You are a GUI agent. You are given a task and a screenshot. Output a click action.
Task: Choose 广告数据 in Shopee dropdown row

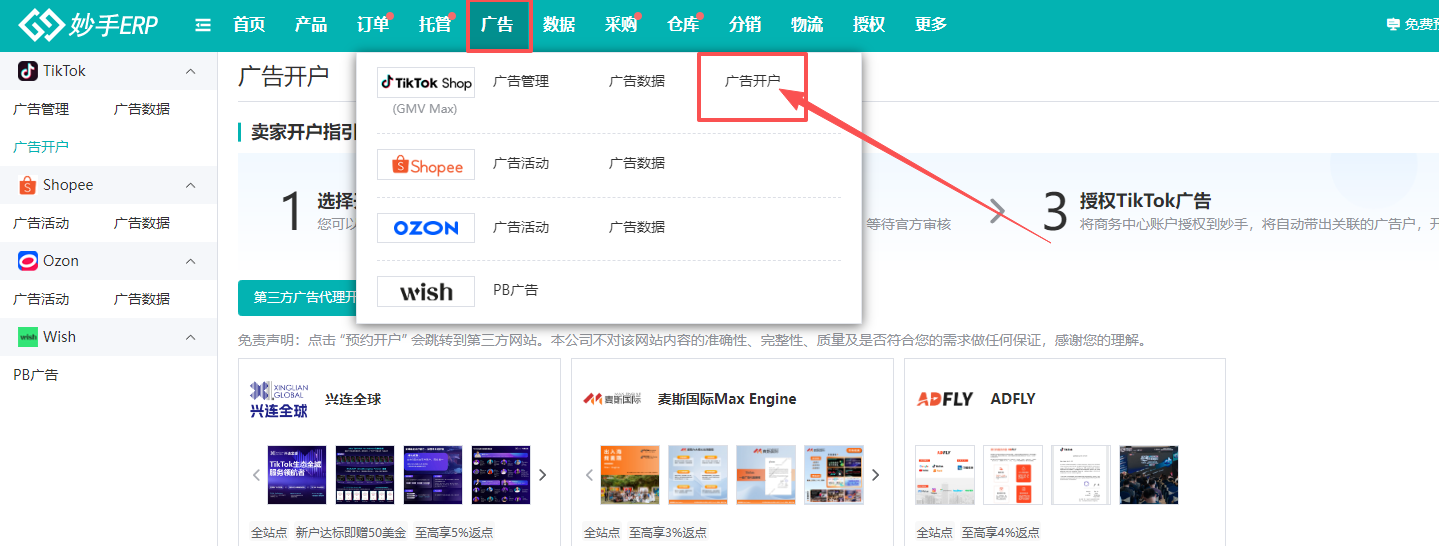[x=637, y=163]
